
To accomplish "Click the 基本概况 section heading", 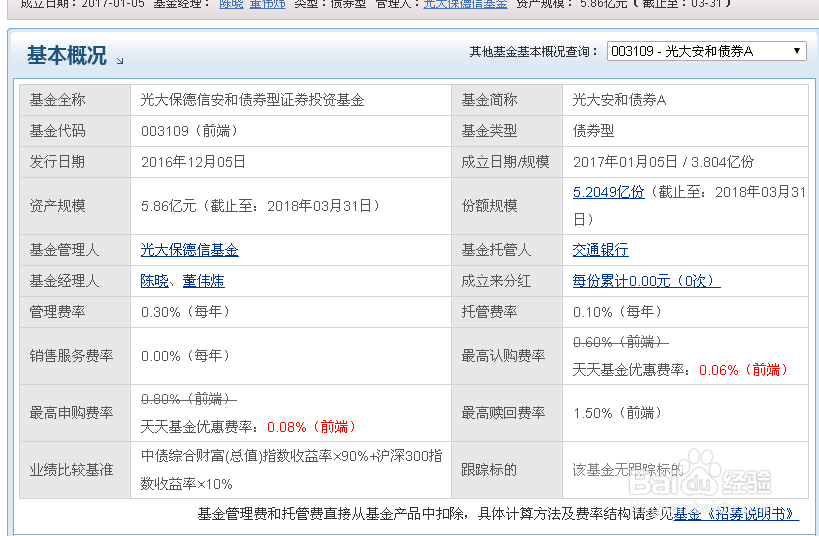I will click(66, 55).
